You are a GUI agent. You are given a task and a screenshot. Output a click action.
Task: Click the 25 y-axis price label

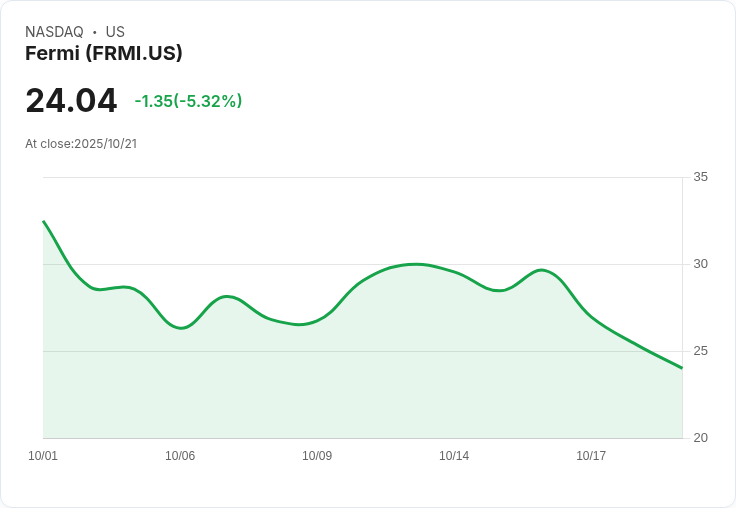[700, 351]
